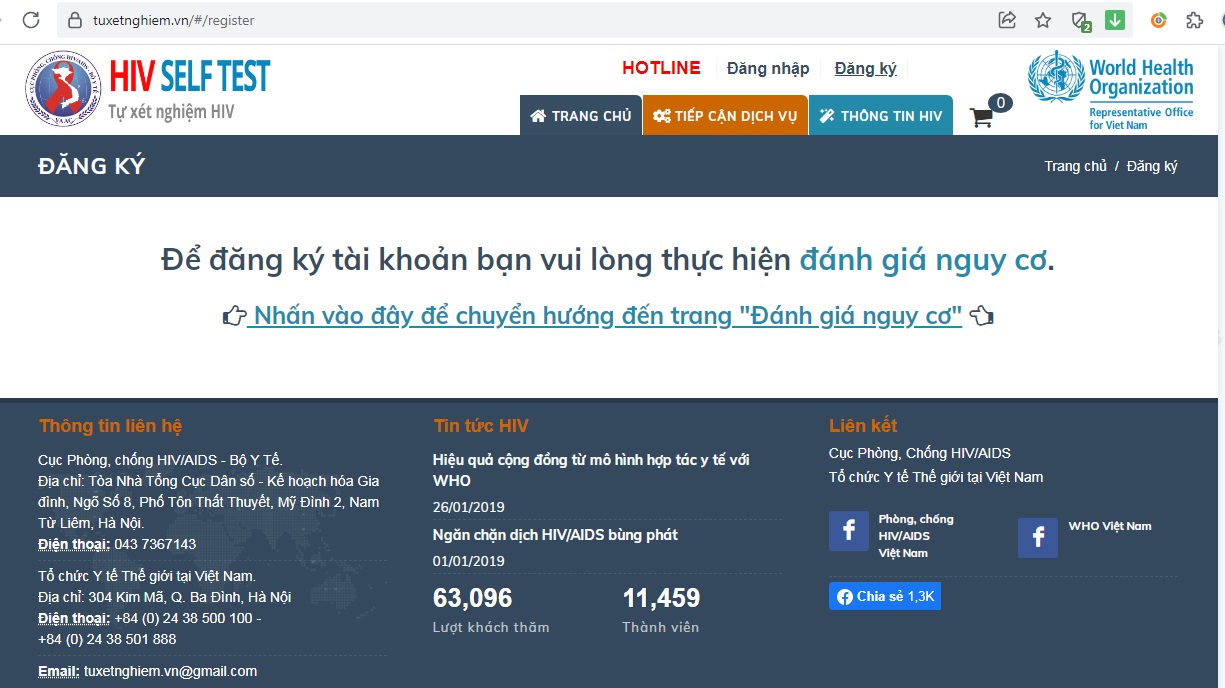Image resolution: width=1225 pixels, height=688 pixels.
Task: Click the World Health Organization logo
Action: pos(1111,89)
